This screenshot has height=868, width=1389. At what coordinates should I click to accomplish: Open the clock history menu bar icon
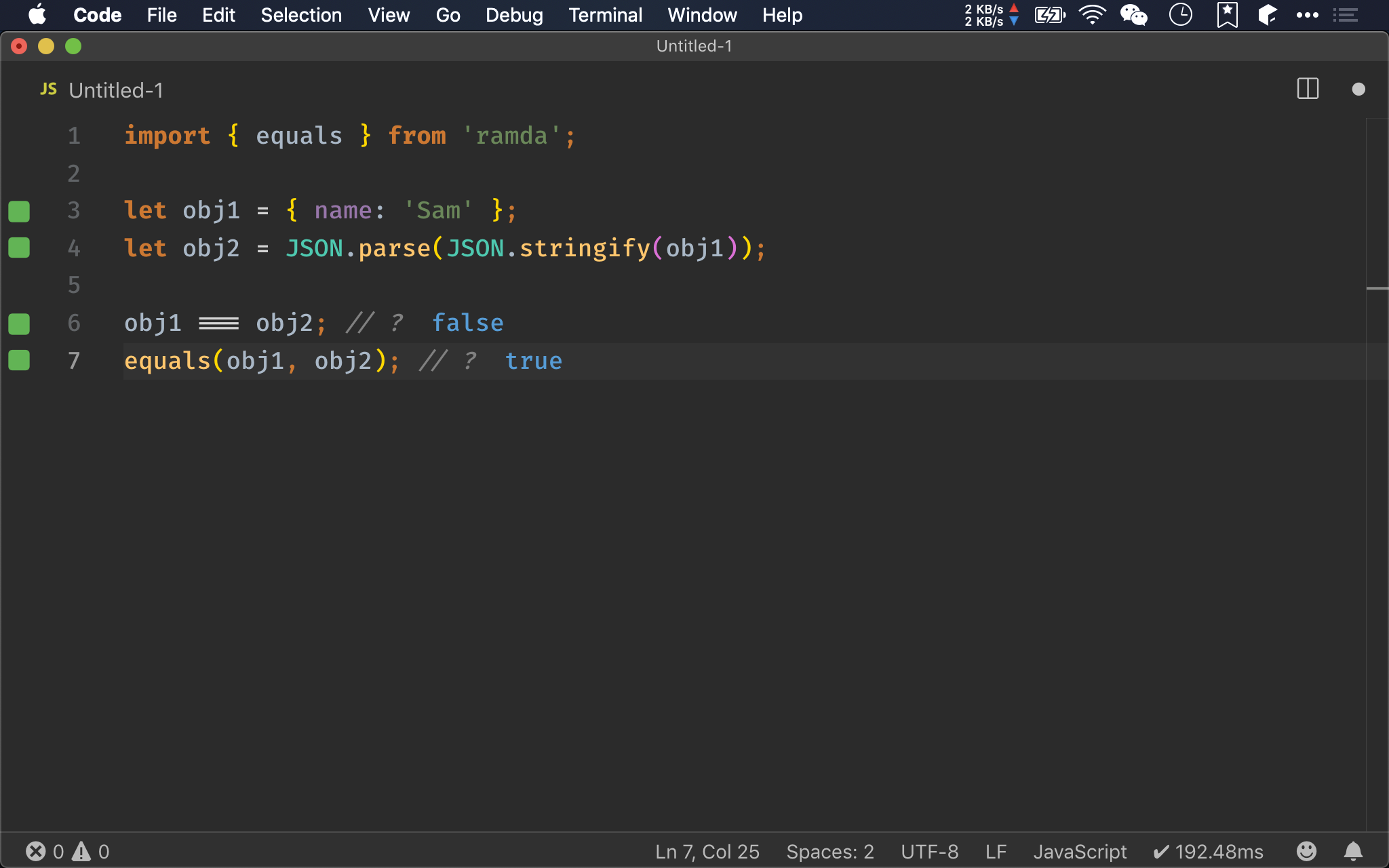pos(1181,15)
